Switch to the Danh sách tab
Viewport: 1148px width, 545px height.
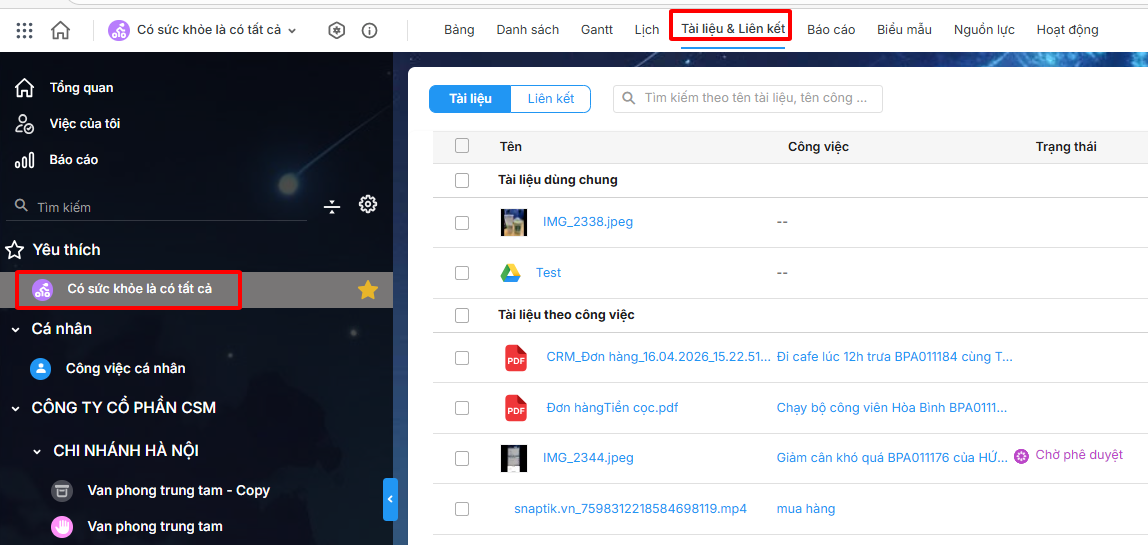point(528,30)
